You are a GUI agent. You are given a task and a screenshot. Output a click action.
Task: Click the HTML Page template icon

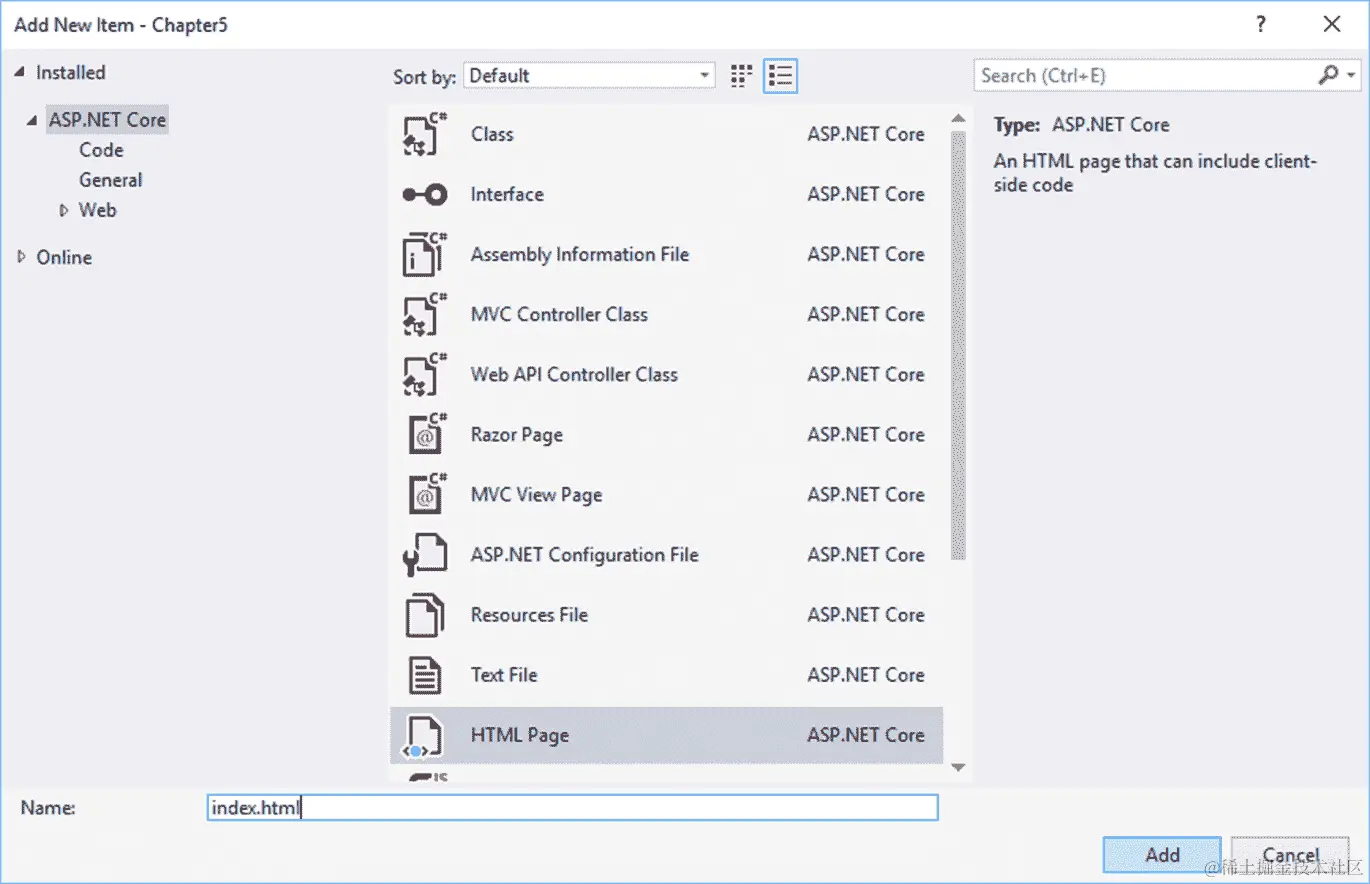click(424, 736)
